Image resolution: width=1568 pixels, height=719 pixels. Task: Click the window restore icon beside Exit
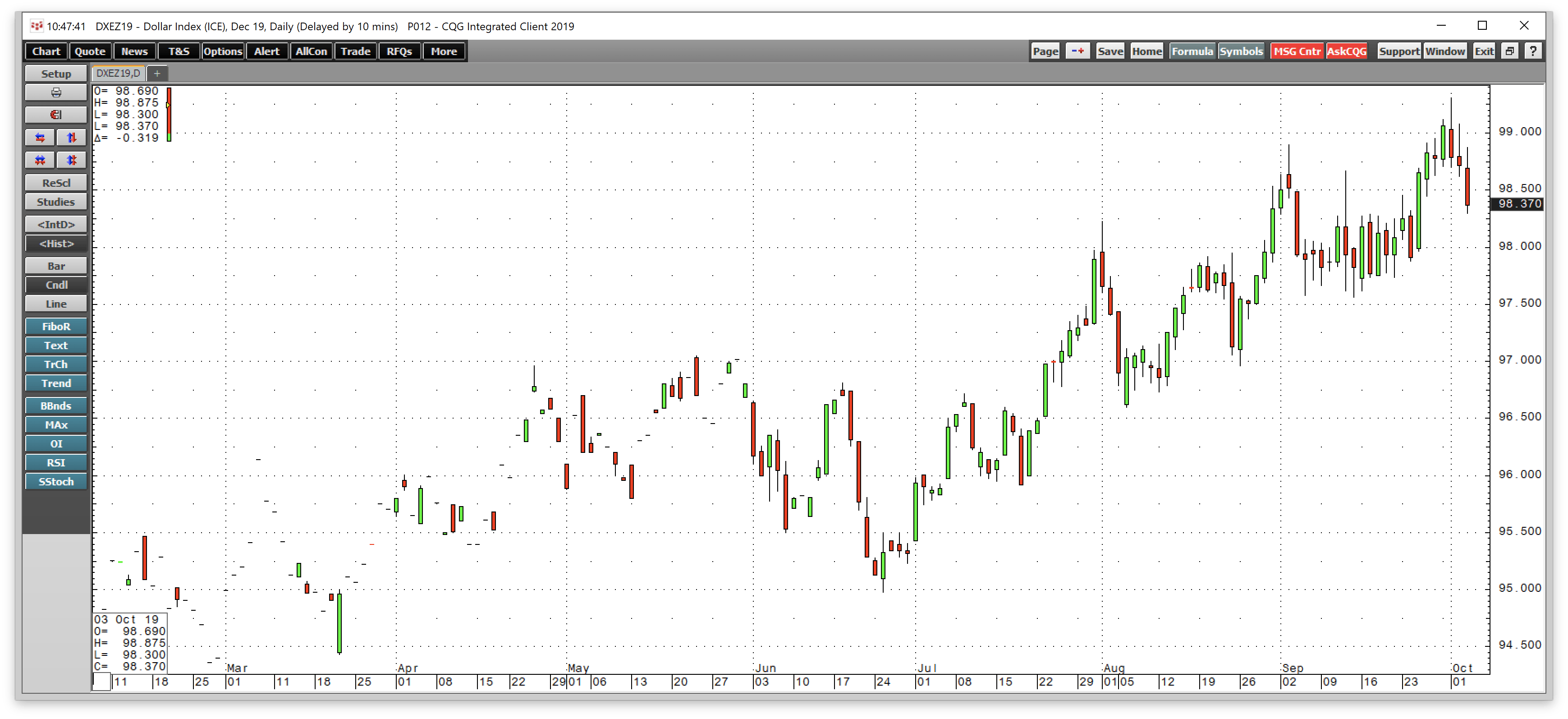tap(1510, 51)
